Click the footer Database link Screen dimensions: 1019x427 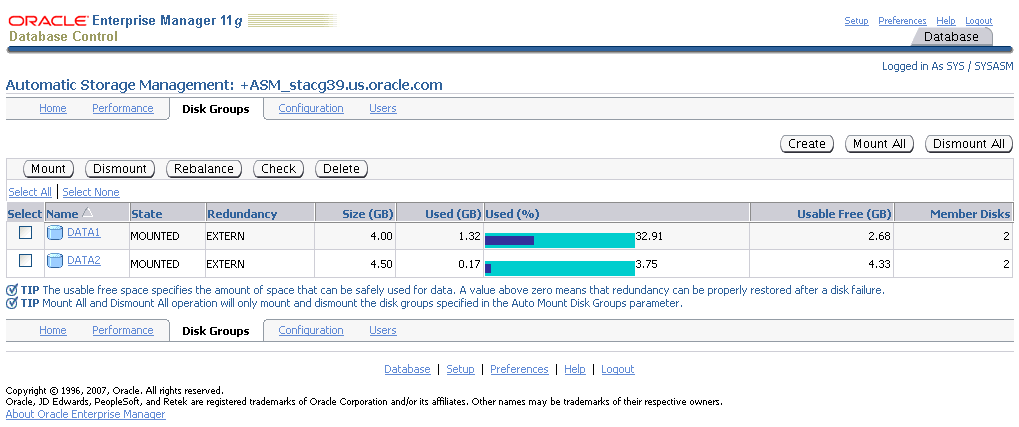click(407, 369)
